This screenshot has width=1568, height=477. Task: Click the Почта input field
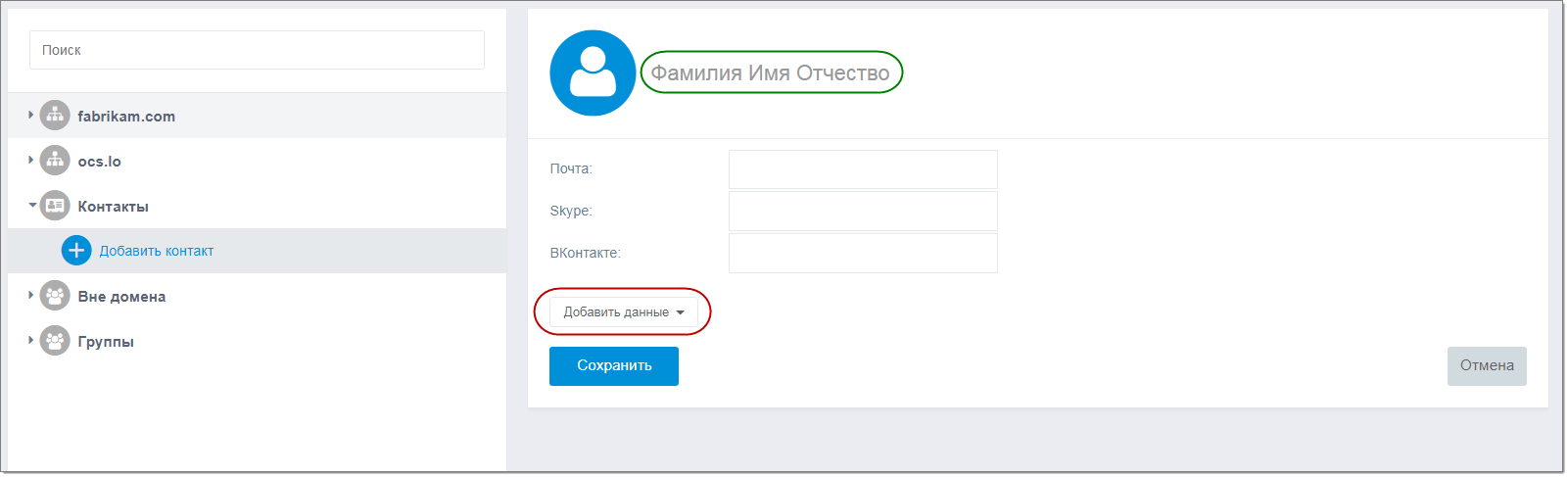click(x=862, y=169)
